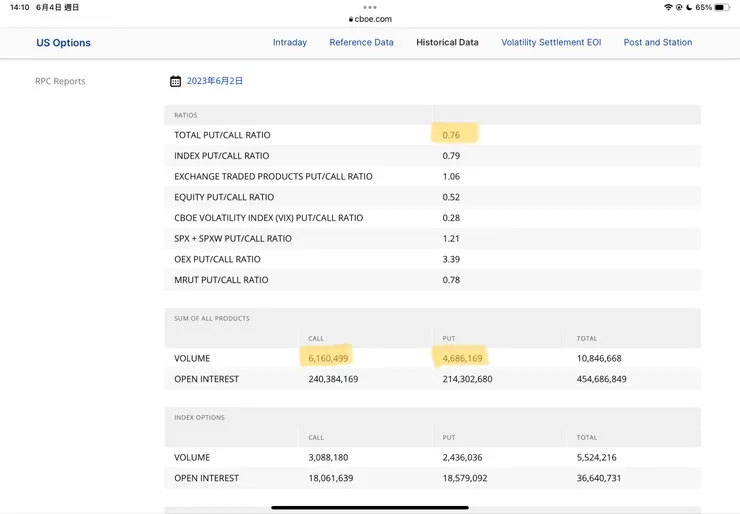Click the calendar icon beside the date
This screenshot has width=740, height=514.
pyautogui.click(x=176, y=81)
